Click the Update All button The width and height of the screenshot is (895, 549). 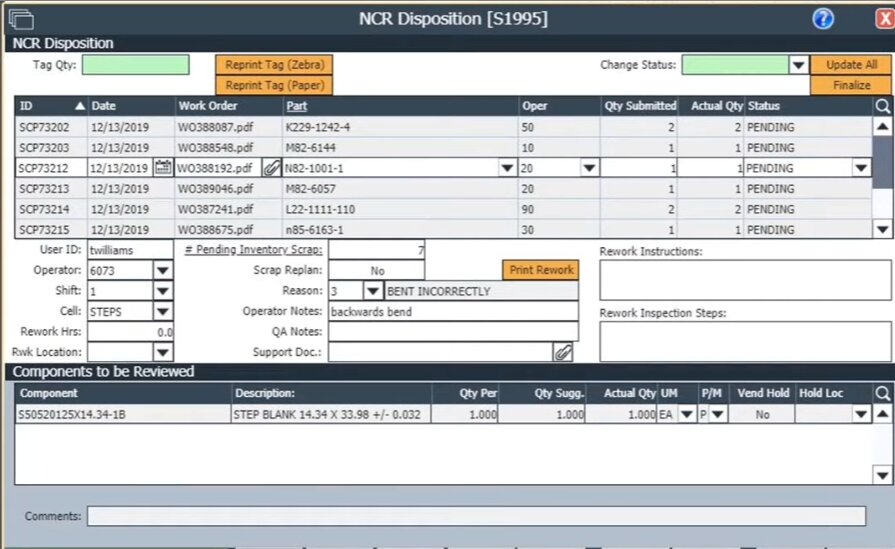(851, 64)
